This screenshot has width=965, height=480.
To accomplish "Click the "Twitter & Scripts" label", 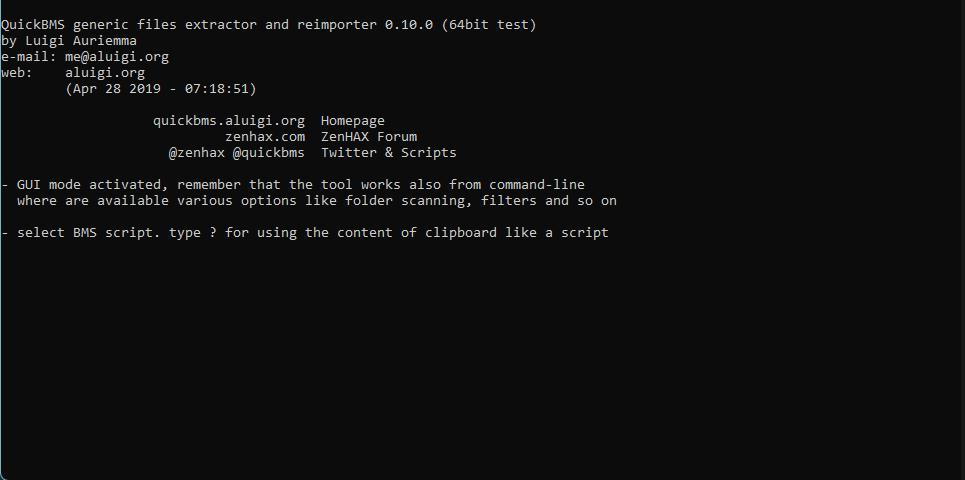I will pyautogui.click(x=389, y=153).
